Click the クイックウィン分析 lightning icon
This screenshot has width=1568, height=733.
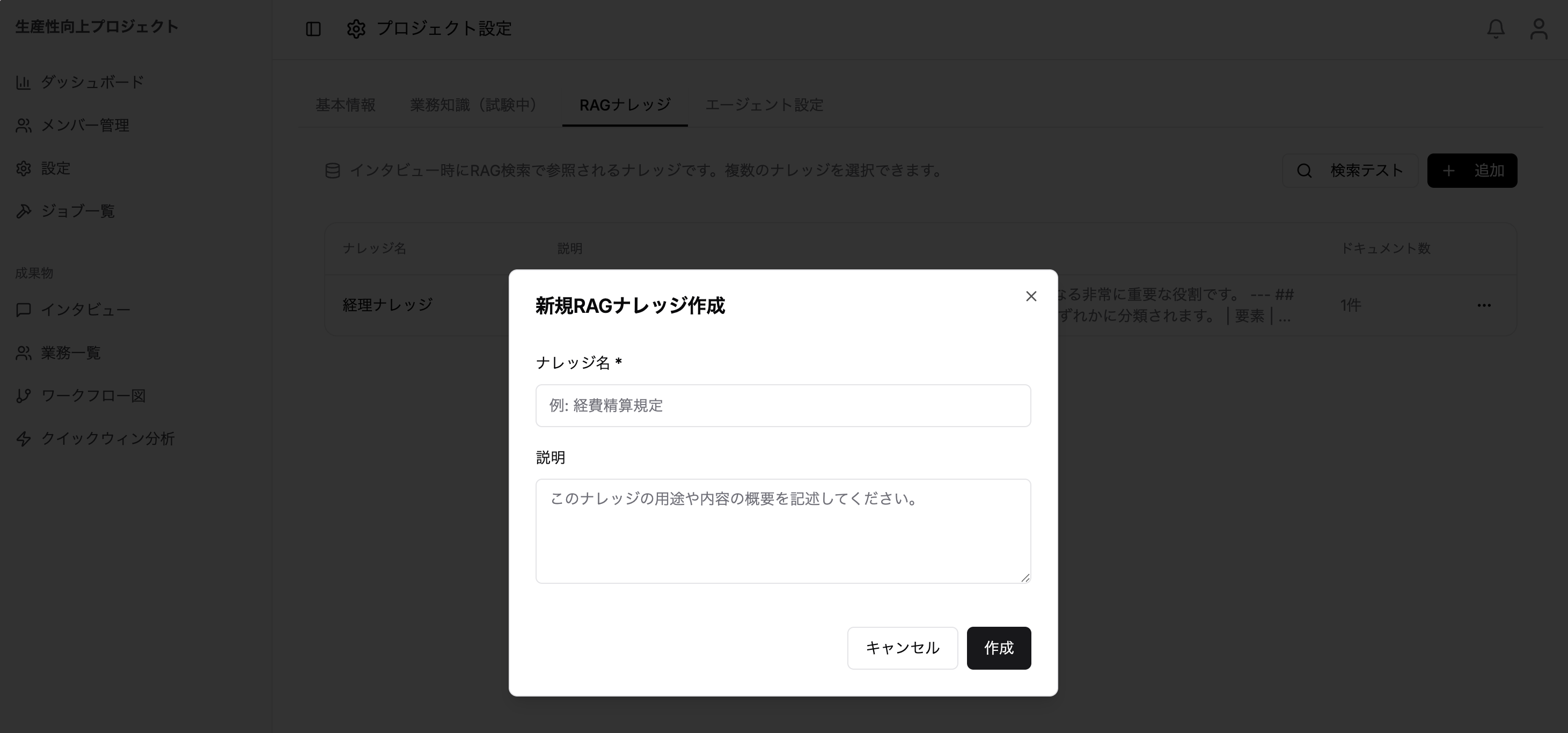click(23, 439)
